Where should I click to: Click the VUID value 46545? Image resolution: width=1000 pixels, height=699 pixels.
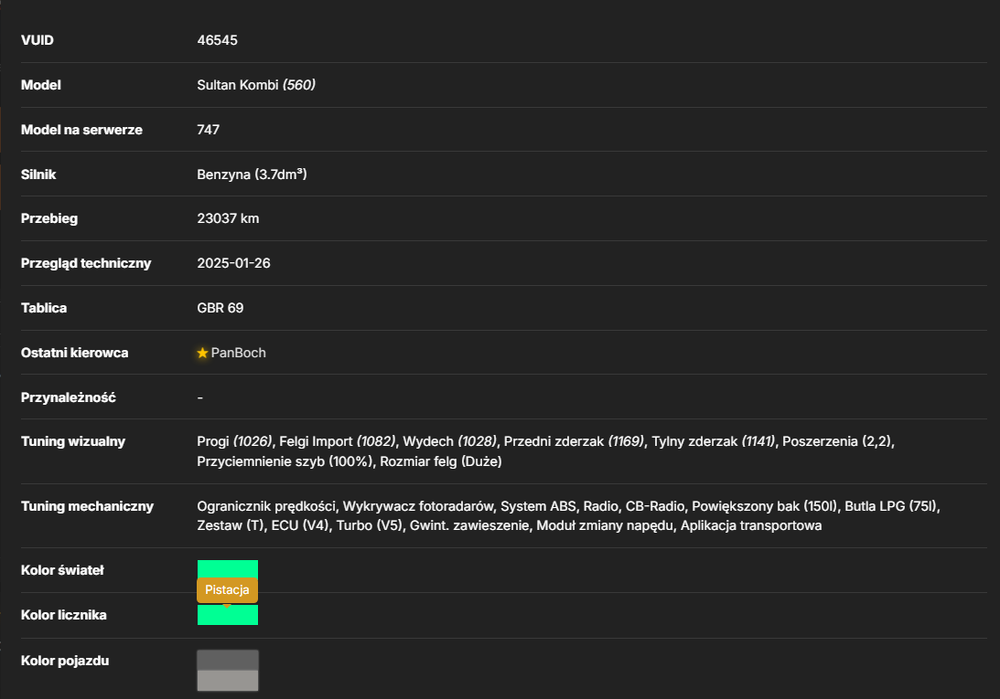(217, 40)
